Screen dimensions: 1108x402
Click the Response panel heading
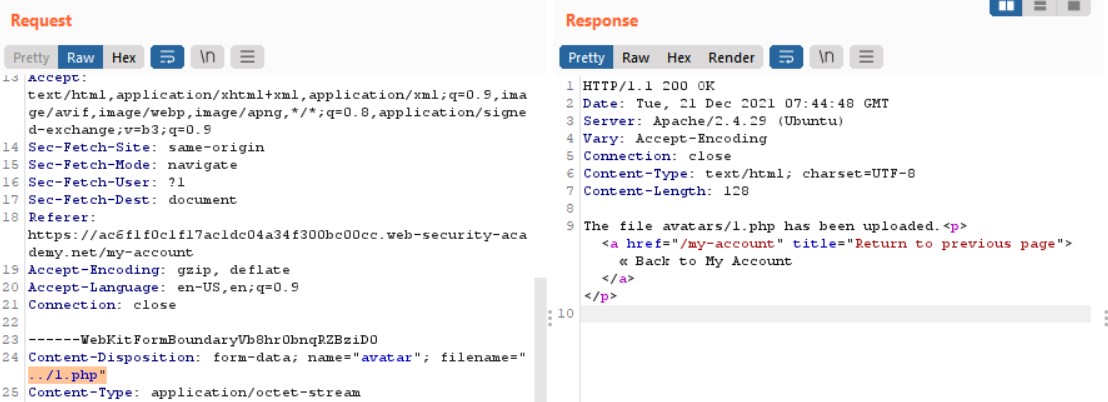(x=602, y=20)
